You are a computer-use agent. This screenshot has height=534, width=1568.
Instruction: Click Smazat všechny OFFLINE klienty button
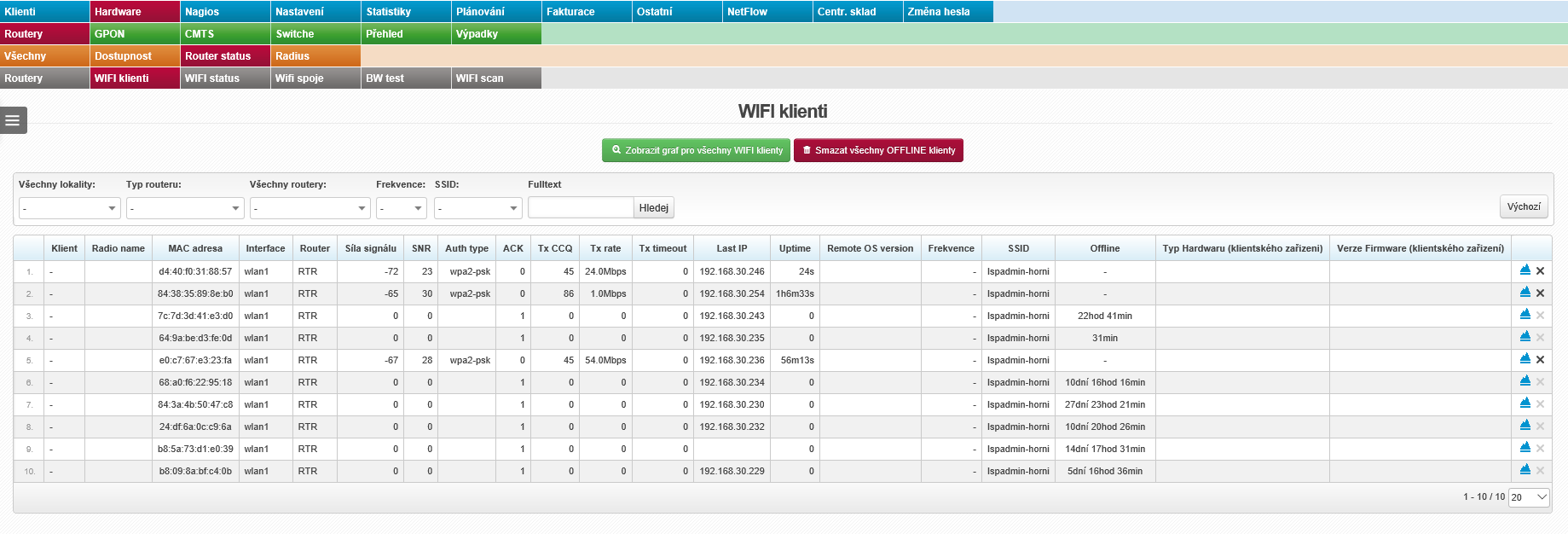[x=878, y=150]
